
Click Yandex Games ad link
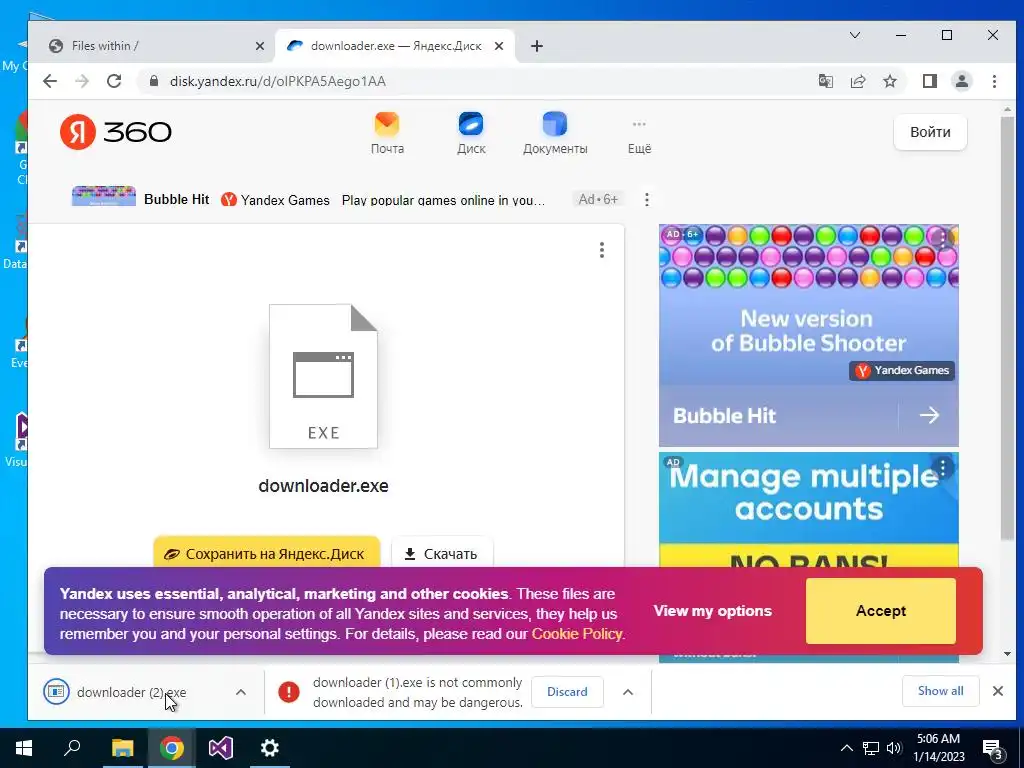point(285,200)
